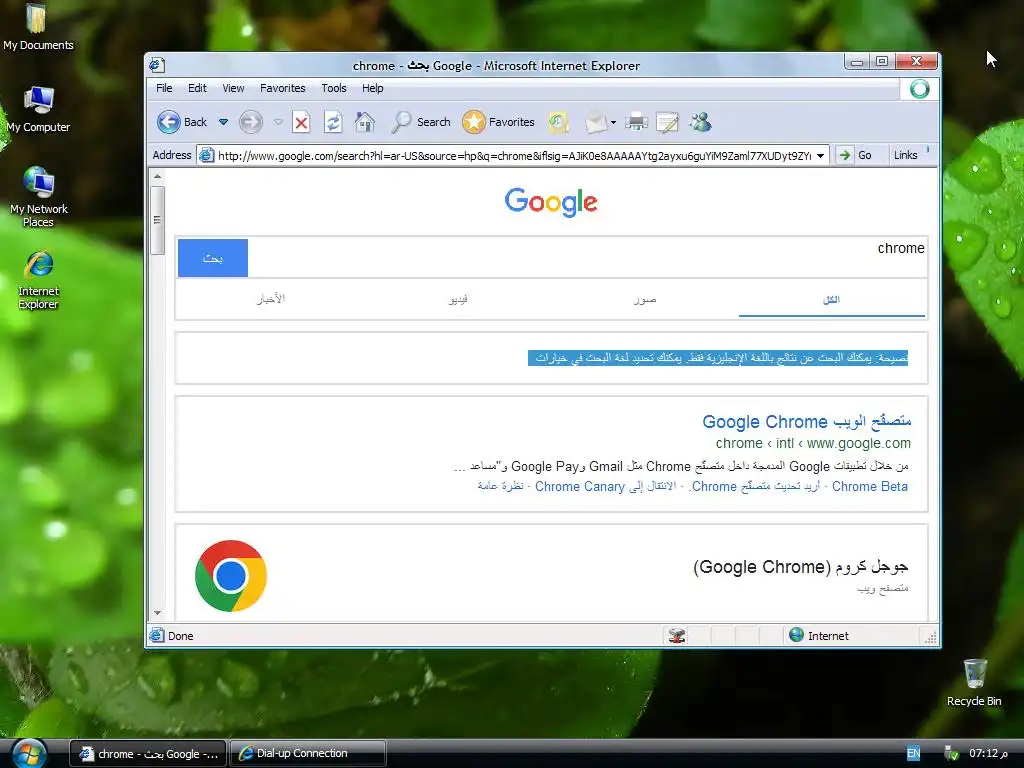This screenshot has height=768, width=1024.
Task: Open the Links toolbar label
Action: tap(906, 155)
